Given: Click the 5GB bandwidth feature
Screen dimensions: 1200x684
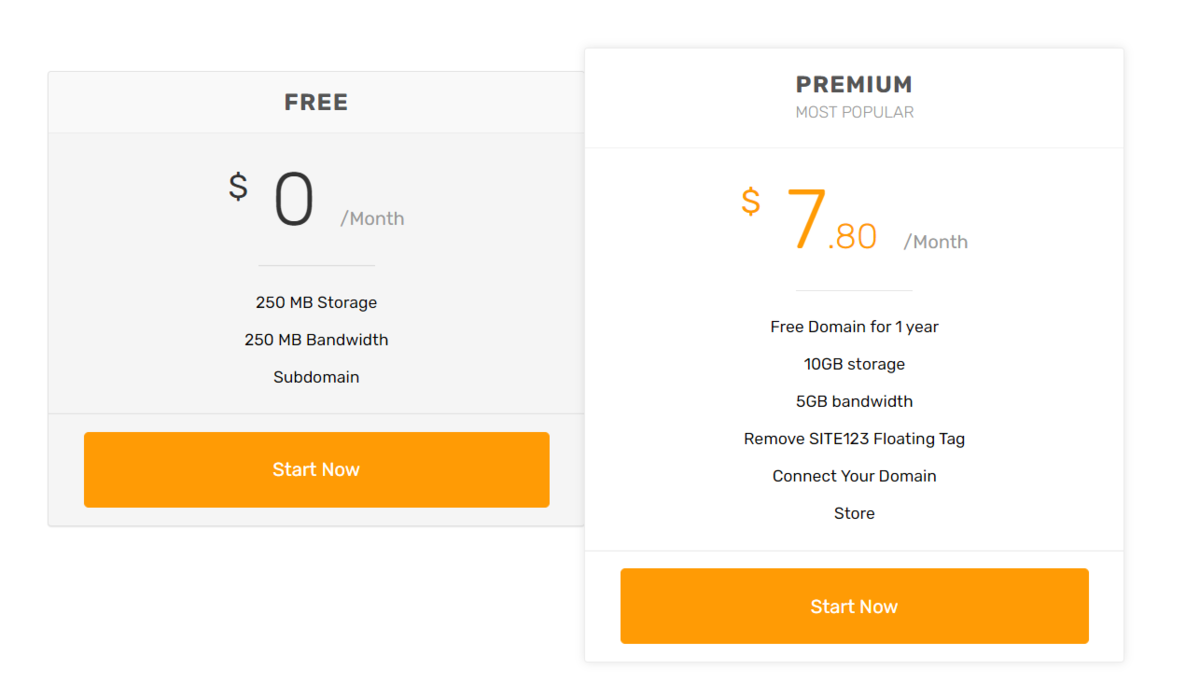Looking at the screenshot, I should [854, 401].
